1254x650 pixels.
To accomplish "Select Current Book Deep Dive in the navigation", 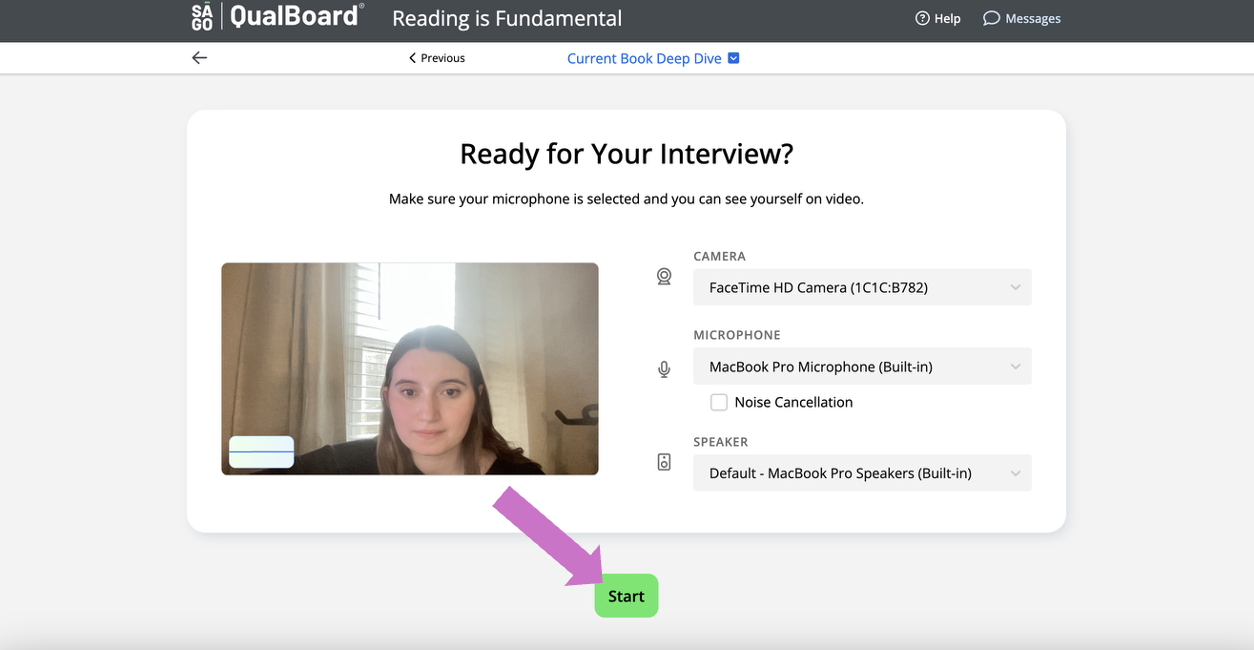I will click(x=644, y=58).
